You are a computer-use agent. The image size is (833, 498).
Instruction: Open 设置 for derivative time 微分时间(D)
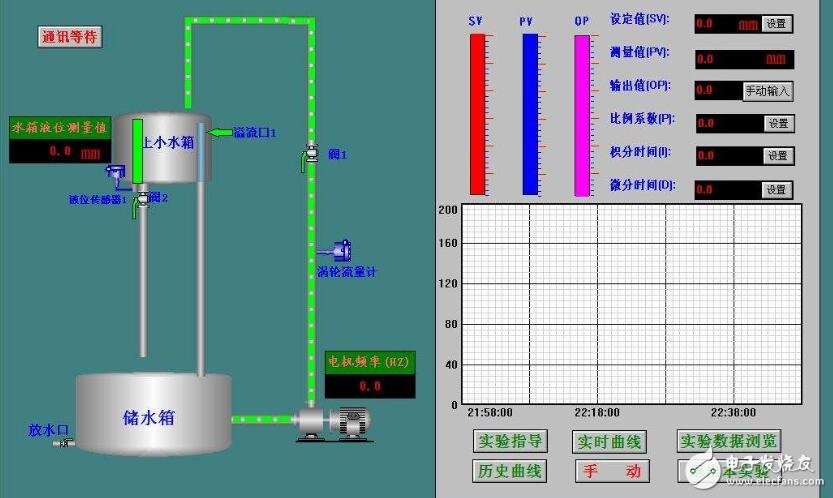point(777,189)
